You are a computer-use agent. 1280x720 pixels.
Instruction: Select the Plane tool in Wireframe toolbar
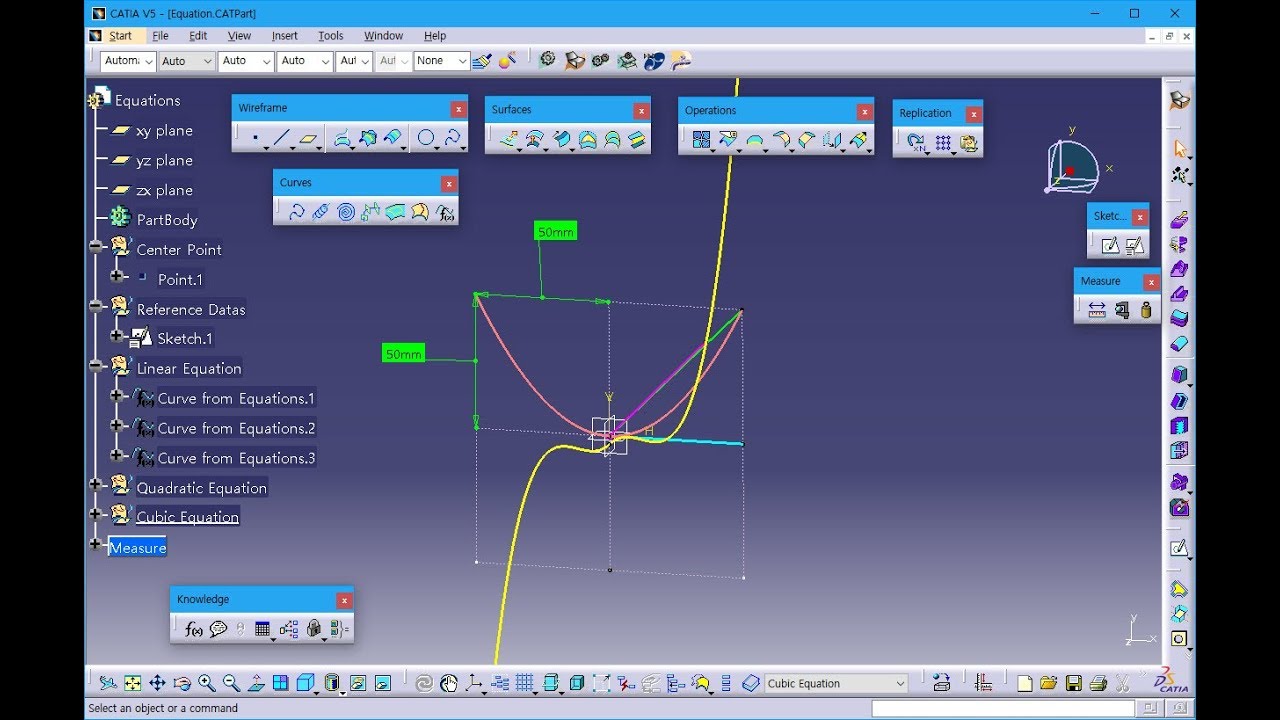tap(310, 139)
